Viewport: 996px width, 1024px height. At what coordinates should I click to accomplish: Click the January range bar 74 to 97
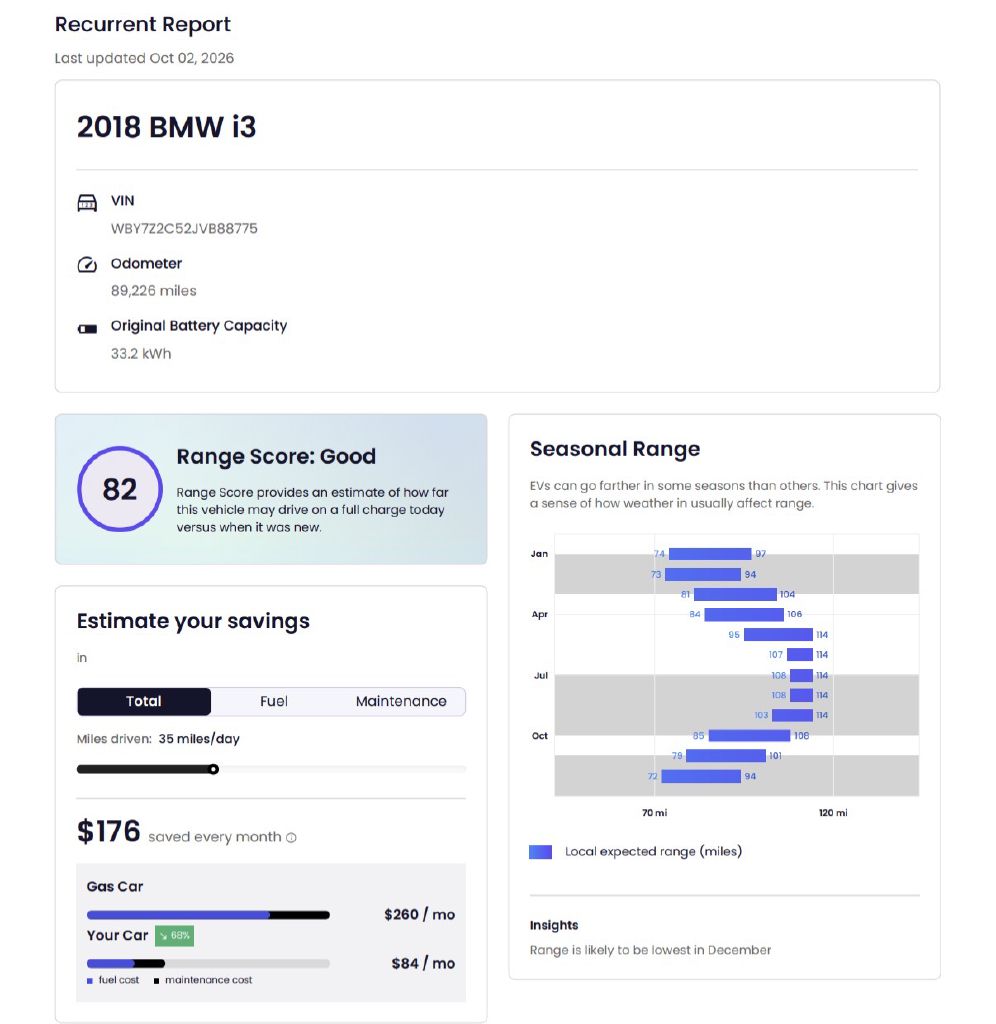tap(710, 554)
